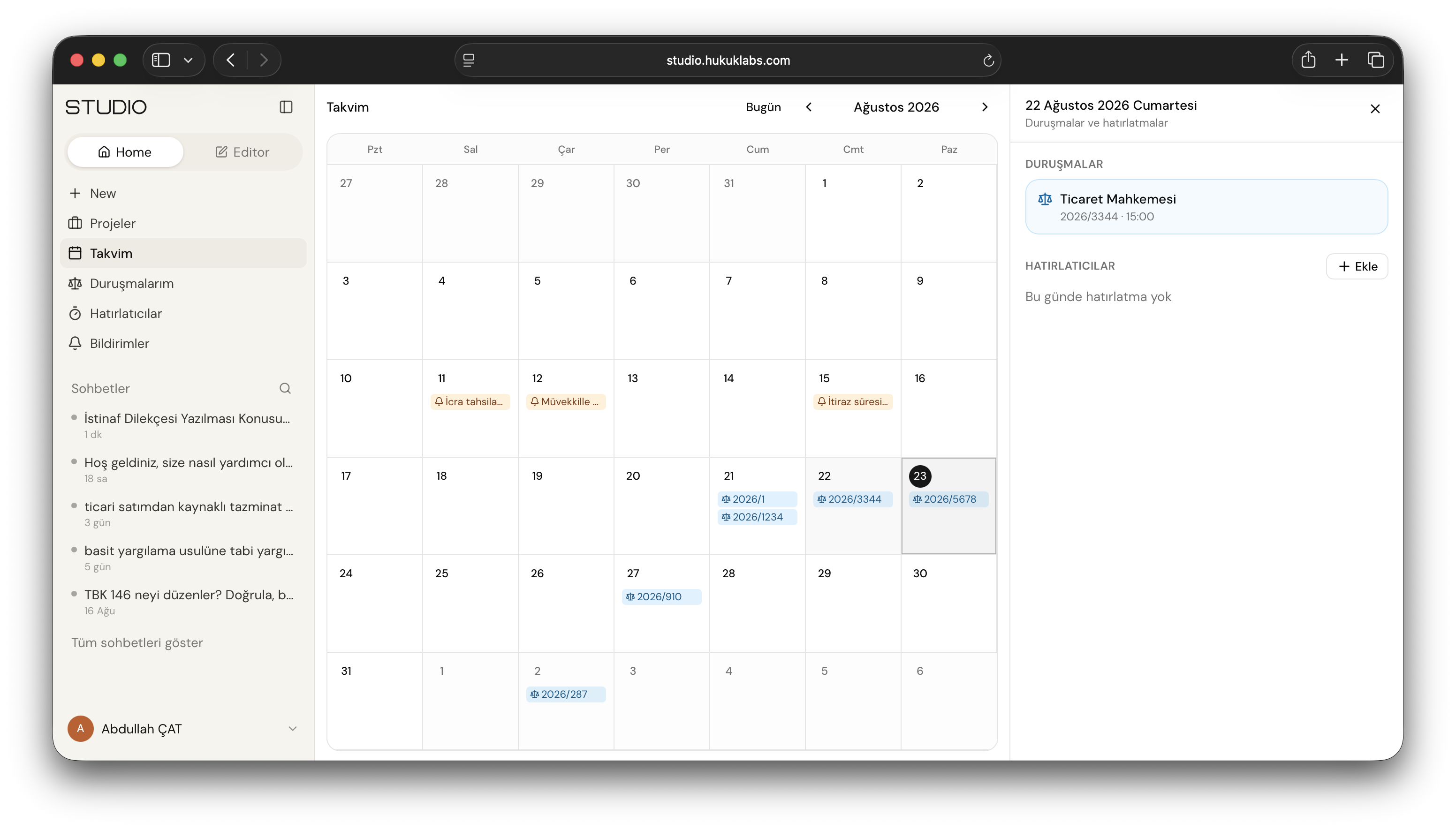Select Takvim in the sidebar

183,253
